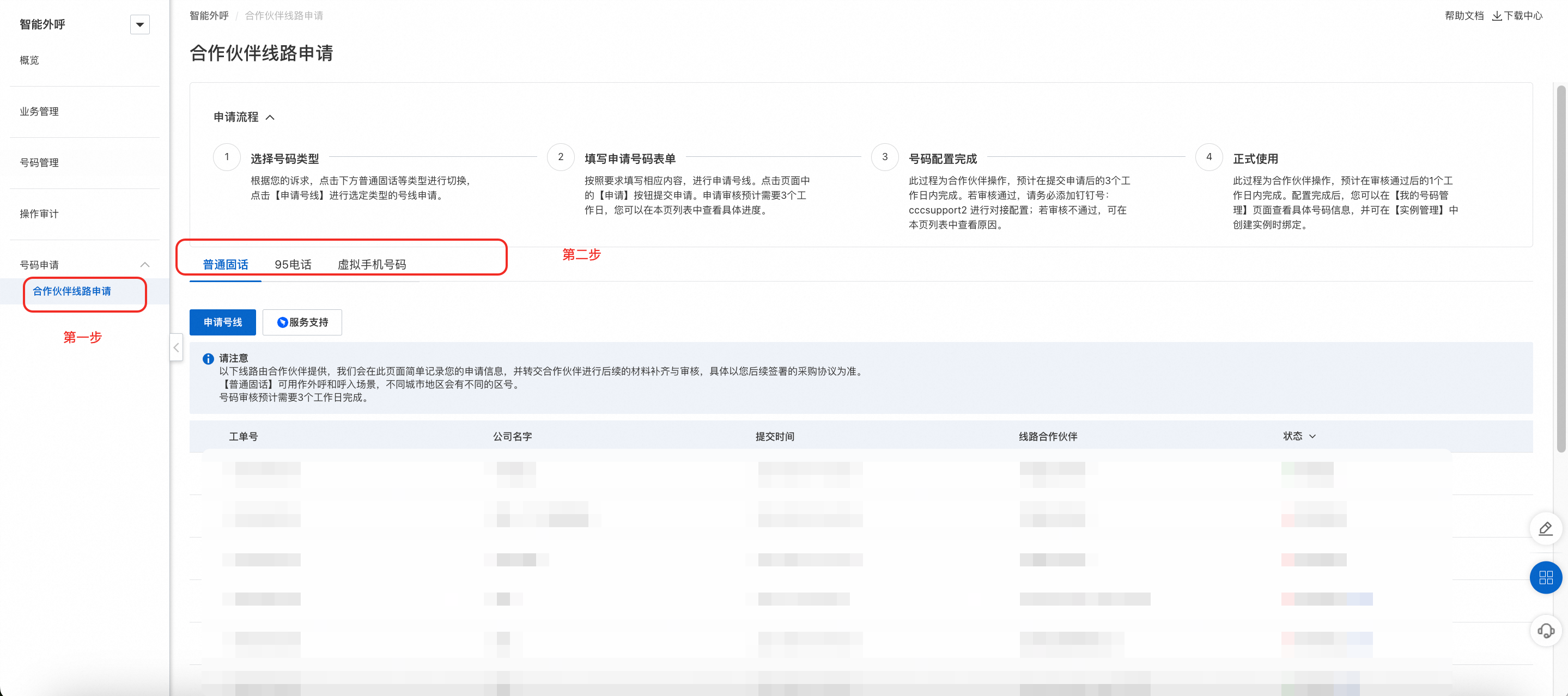This screenshot has height=696, width=1568.
Task: Click step 1 circle in application flow
Action: (x=227, y=157)
